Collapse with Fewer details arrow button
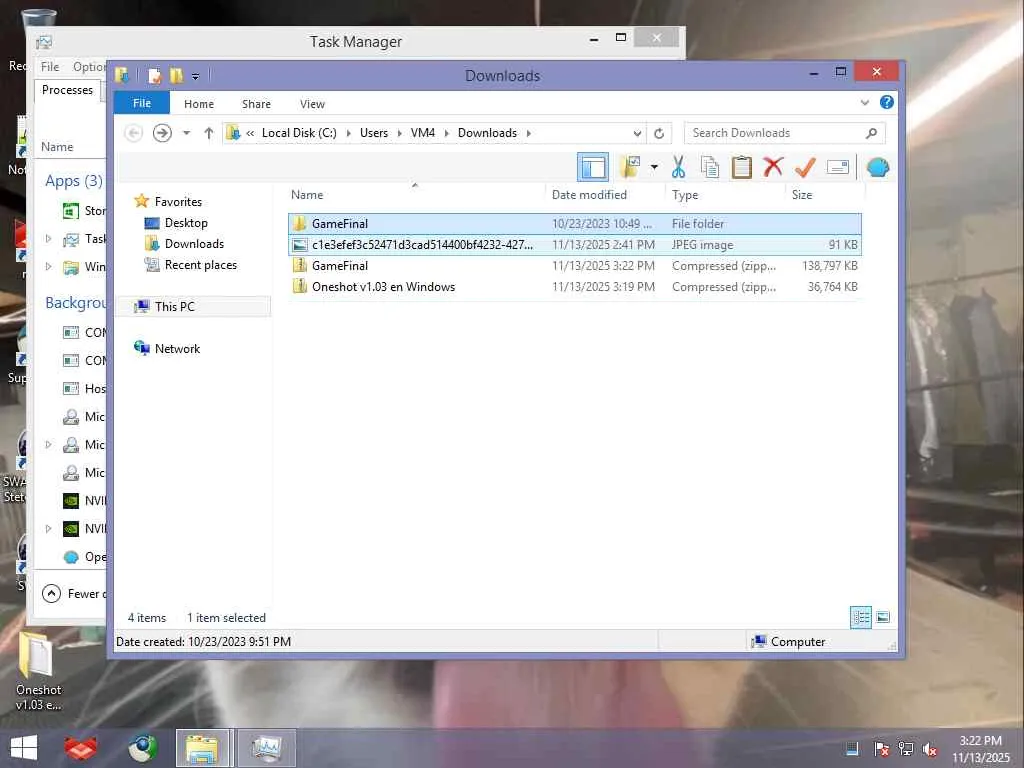Image resolution: width=1024 pixels, height=768 pixels. coord(51,594)
